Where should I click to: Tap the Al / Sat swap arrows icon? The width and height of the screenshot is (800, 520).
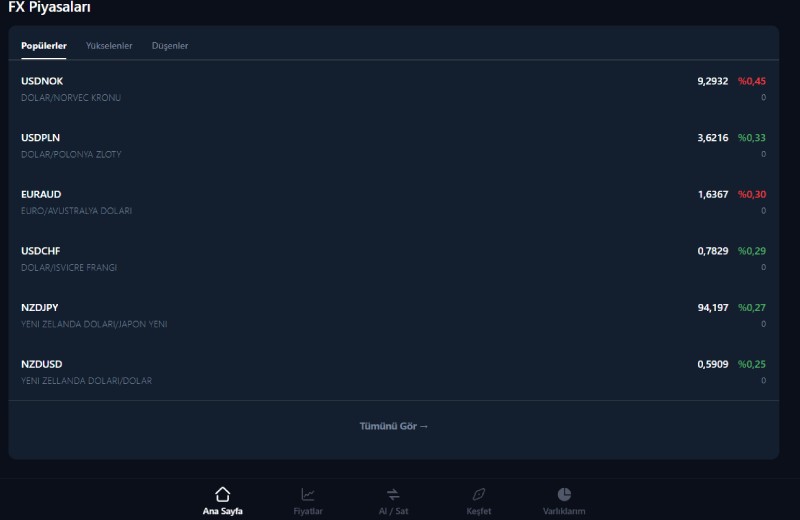393,494
